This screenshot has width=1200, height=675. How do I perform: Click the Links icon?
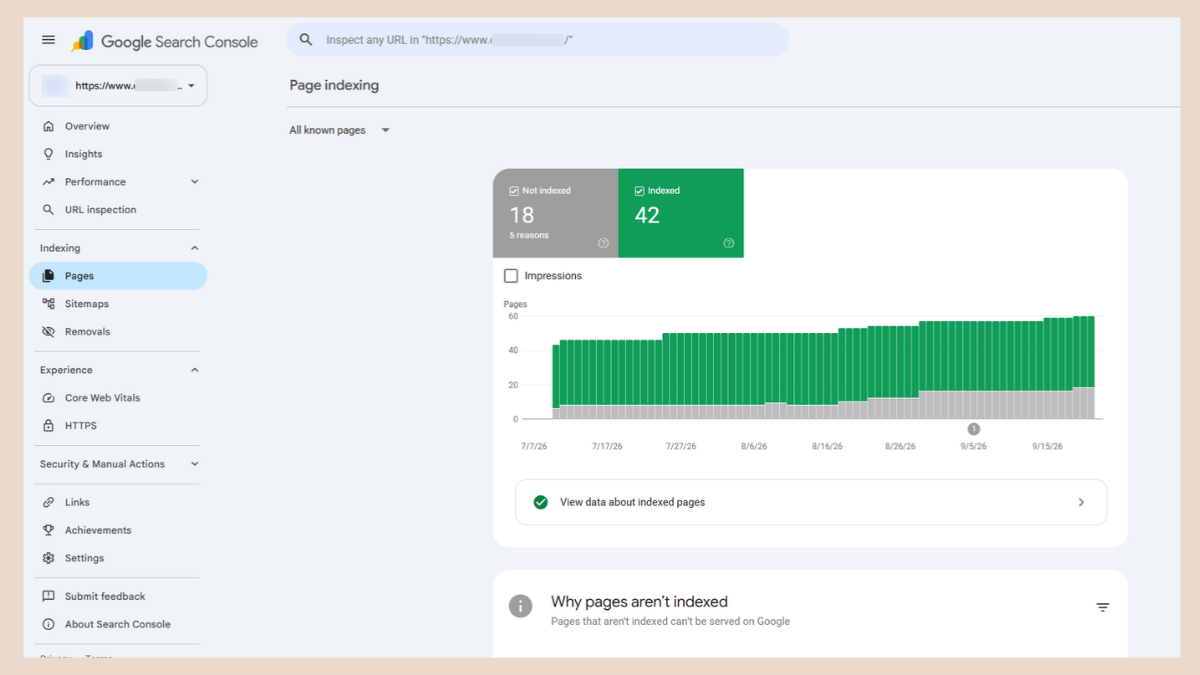pos(48,502)
